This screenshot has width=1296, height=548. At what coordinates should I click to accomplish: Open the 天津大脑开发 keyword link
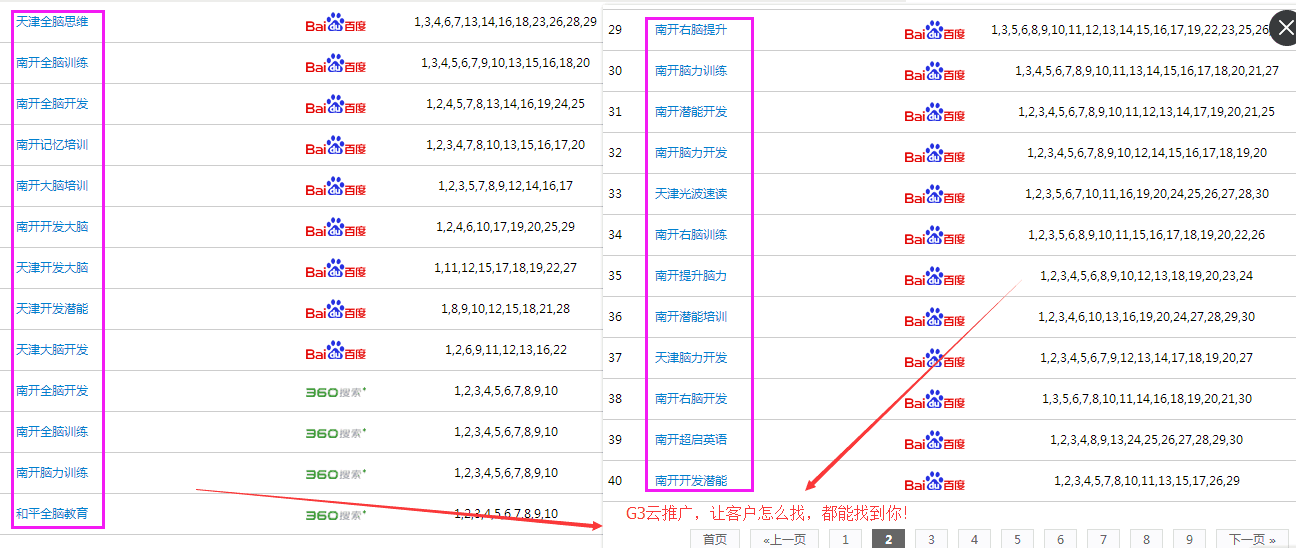[52, 350]
